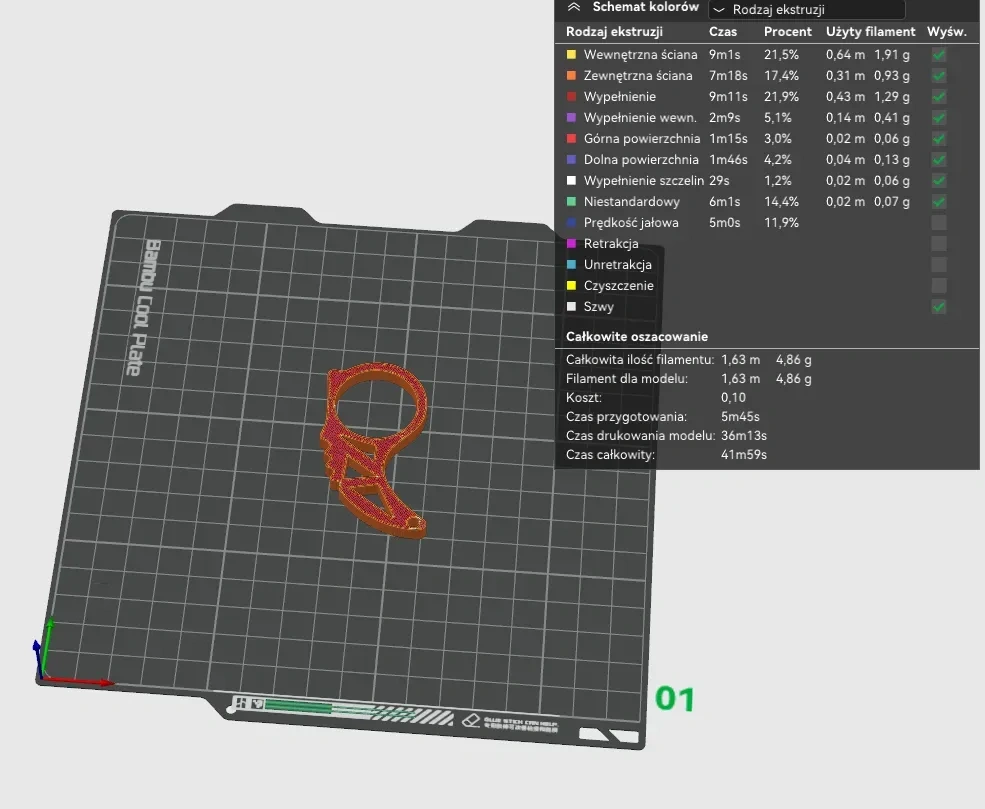
Task: Enable display of Prędkość jałowa moves
Action: tap(938, 223)
